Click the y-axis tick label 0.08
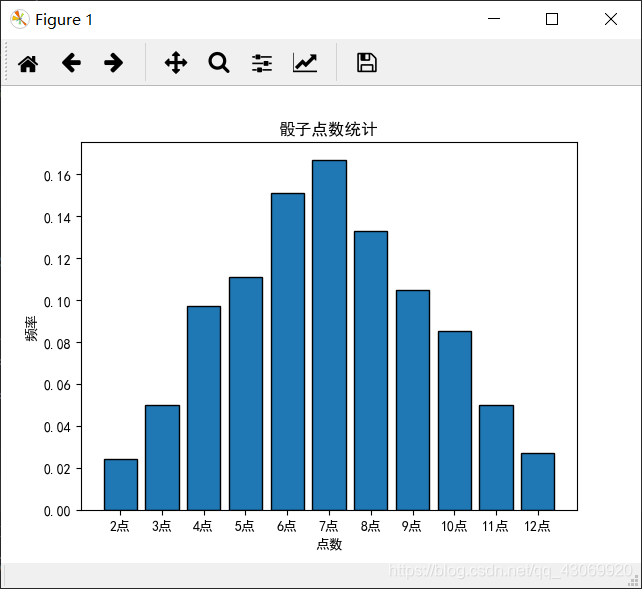The image size is (642, 589). [57, 344]
